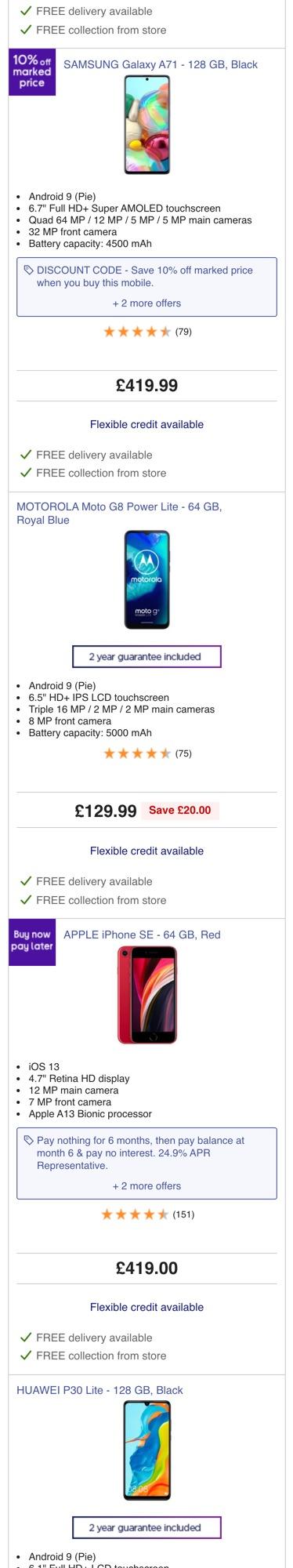
Task: Expand '+ 2 more offers' under iPhone SE
Action: point(146,1186)
